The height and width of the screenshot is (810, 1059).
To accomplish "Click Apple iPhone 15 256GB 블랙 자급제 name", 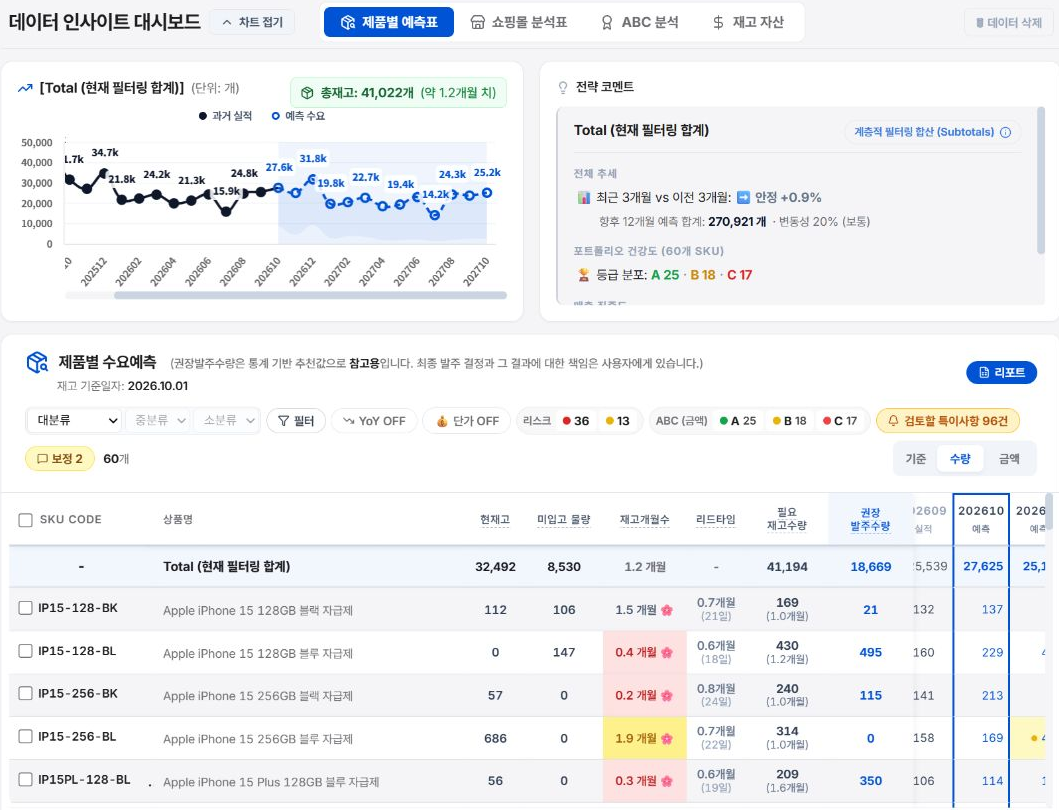I will click(257, 696).
